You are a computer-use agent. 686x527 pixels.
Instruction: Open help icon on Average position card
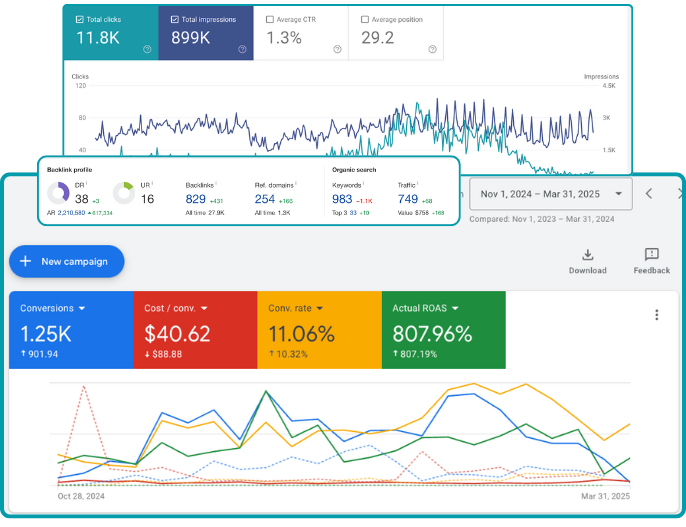(x=433, y=49)
